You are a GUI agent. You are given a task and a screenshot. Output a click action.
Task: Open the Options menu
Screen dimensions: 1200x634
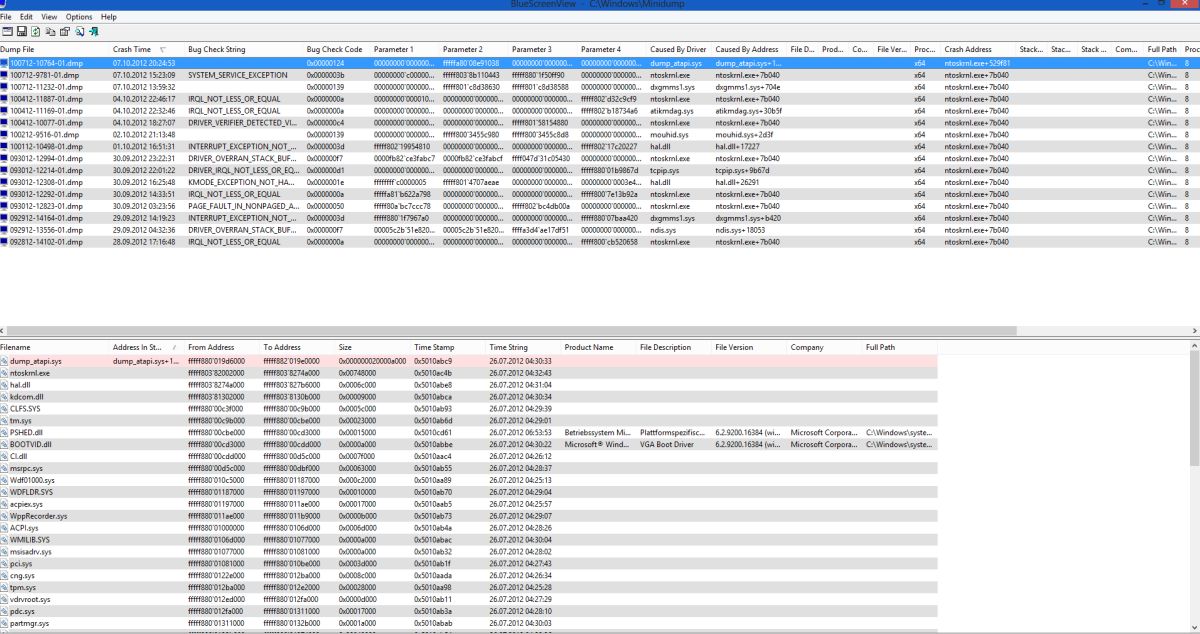79,17
